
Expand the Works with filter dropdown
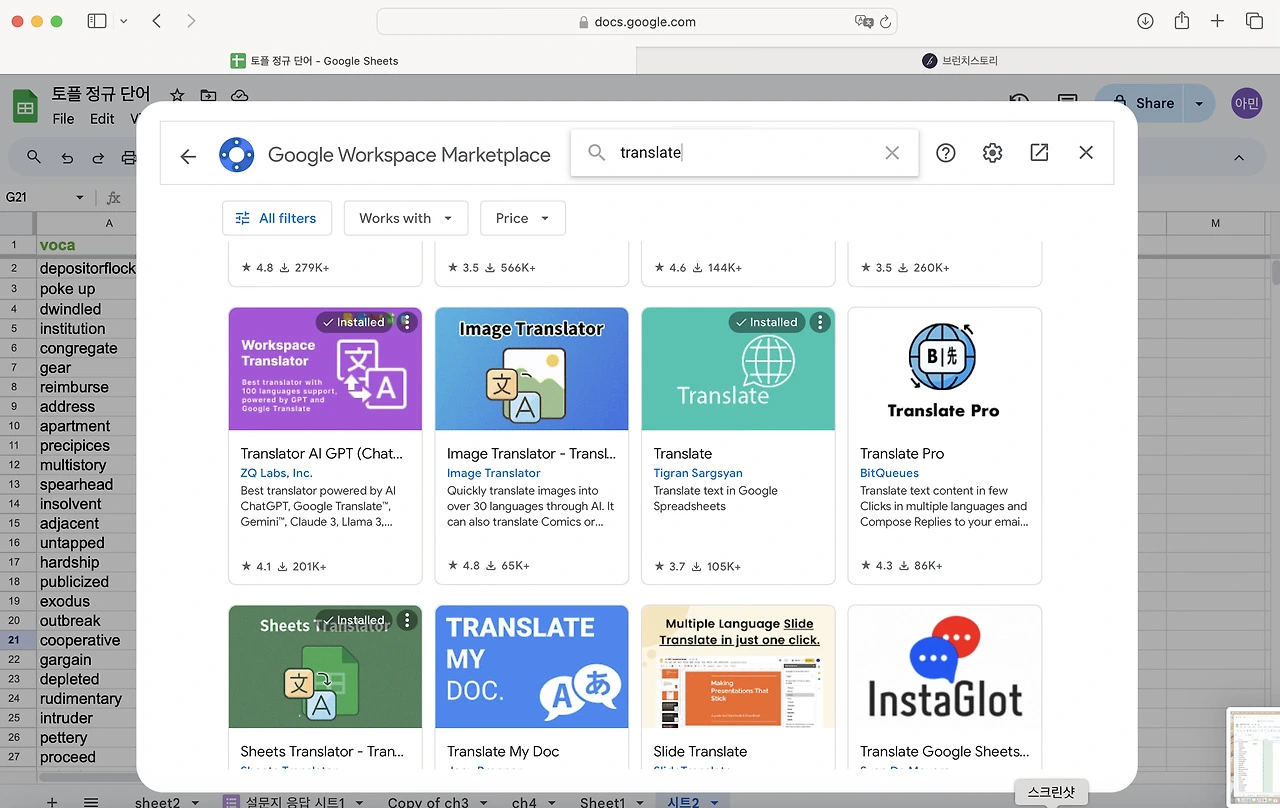point(405,218)
